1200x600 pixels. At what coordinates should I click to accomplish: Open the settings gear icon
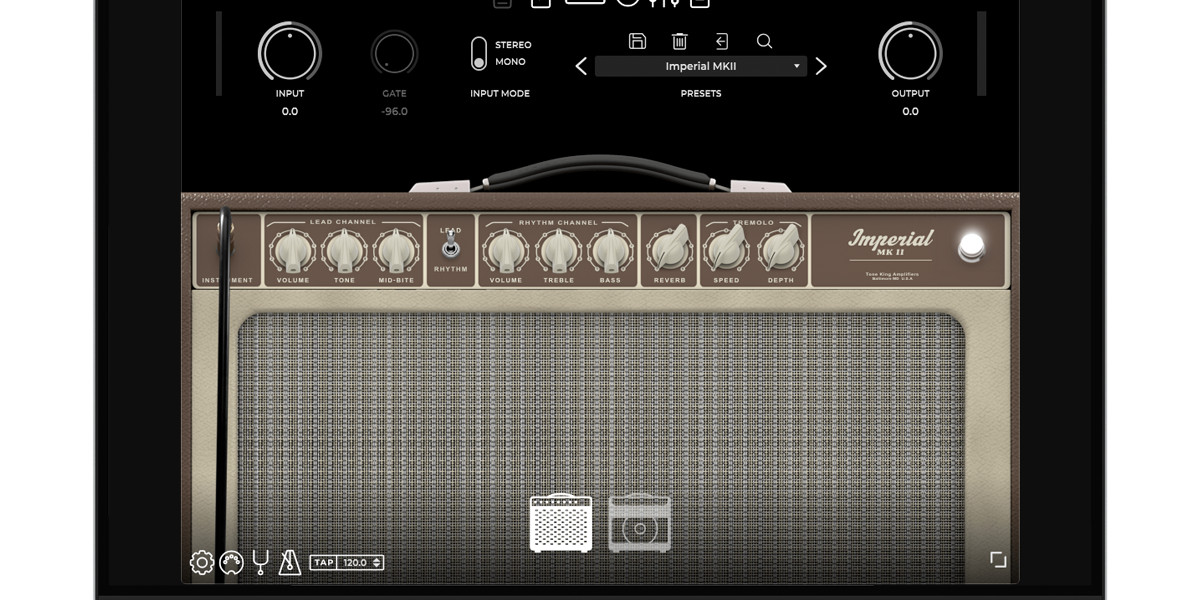(202, 563)
